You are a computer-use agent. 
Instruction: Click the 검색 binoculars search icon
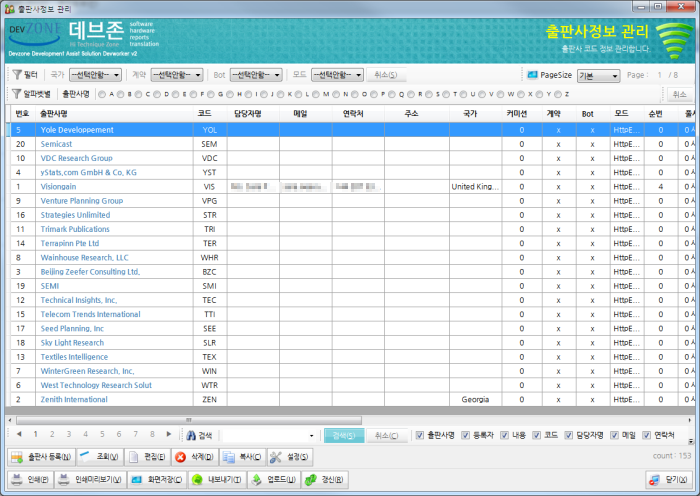click(192, 435)
